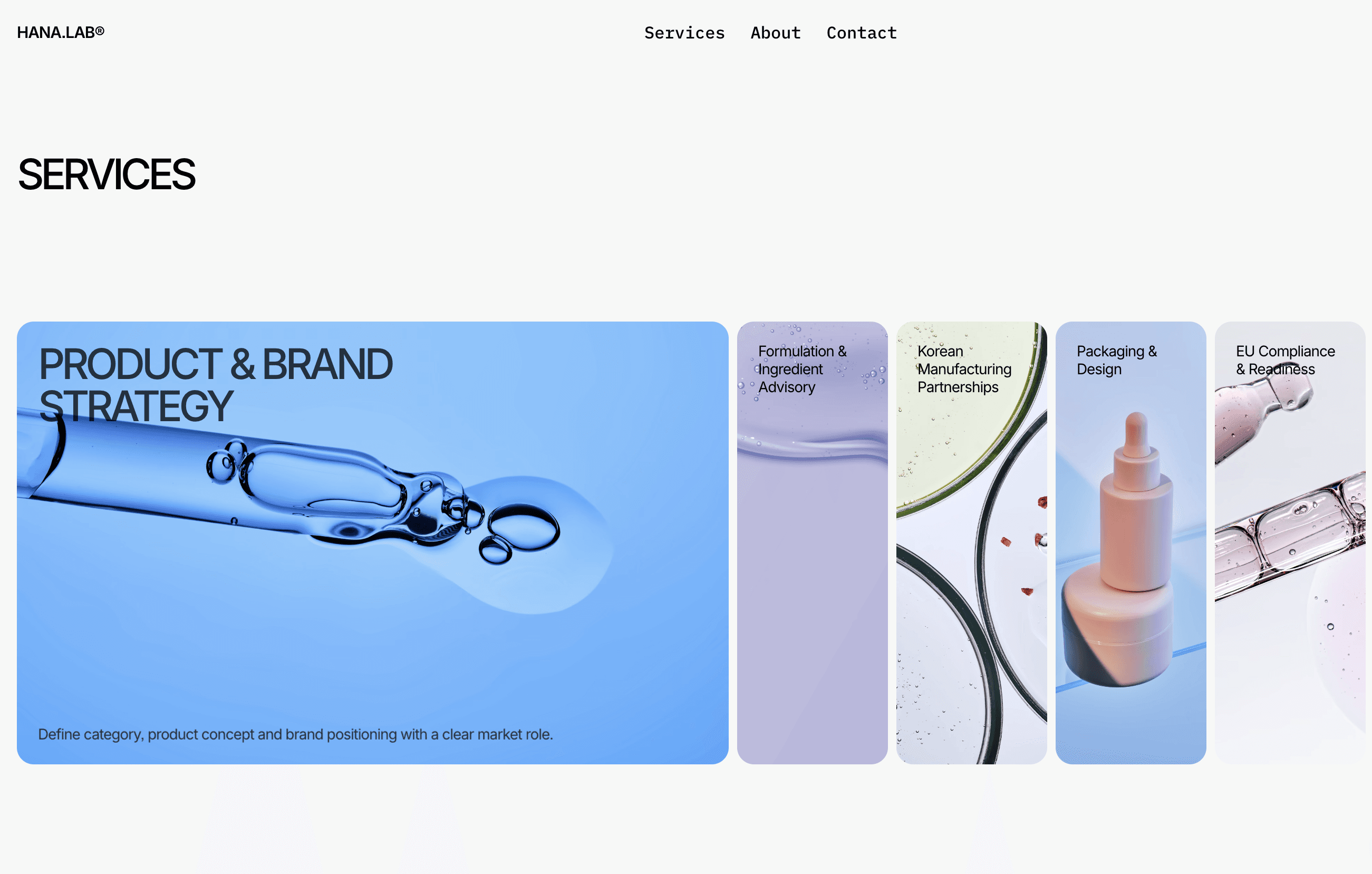
Task: Click the purple gel wave image
Action: click(812, 446)
